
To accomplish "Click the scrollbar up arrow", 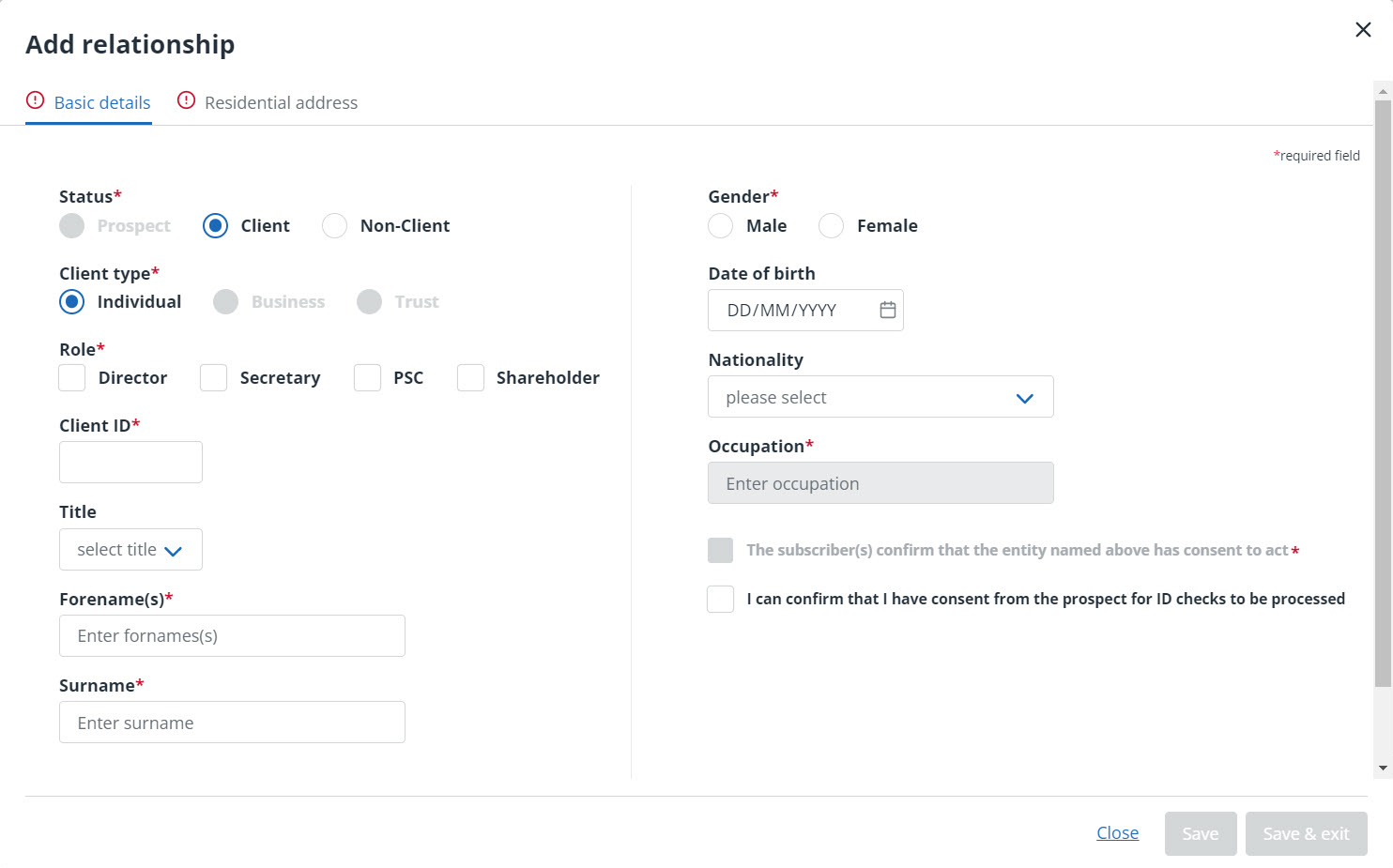I will pyautogui.click(x=1383, y=91).
